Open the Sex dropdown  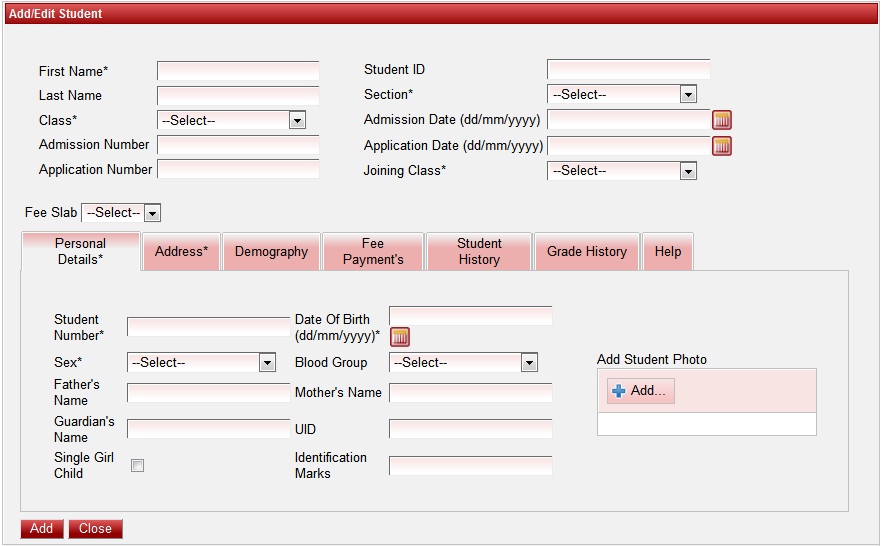201,363
